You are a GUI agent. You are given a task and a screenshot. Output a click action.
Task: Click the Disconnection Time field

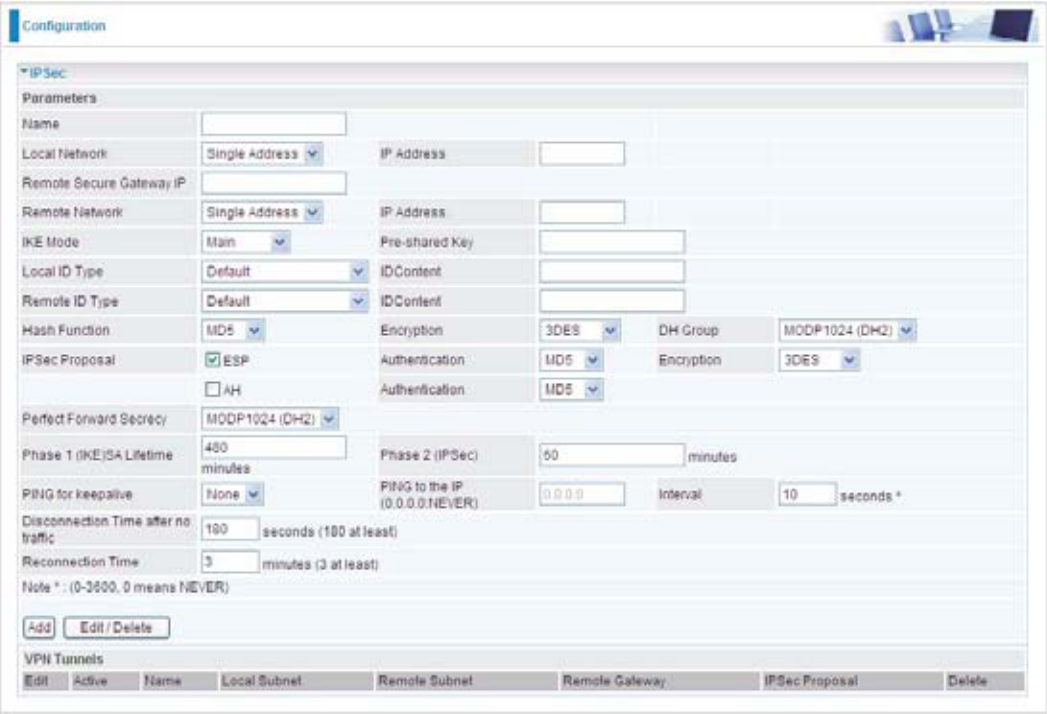tap(230, 529)
